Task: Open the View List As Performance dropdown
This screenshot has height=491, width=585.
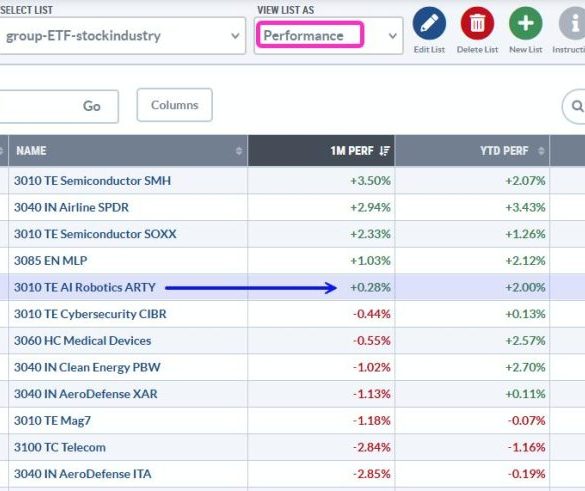Action: pyautogui.click(x=328, y=36)
